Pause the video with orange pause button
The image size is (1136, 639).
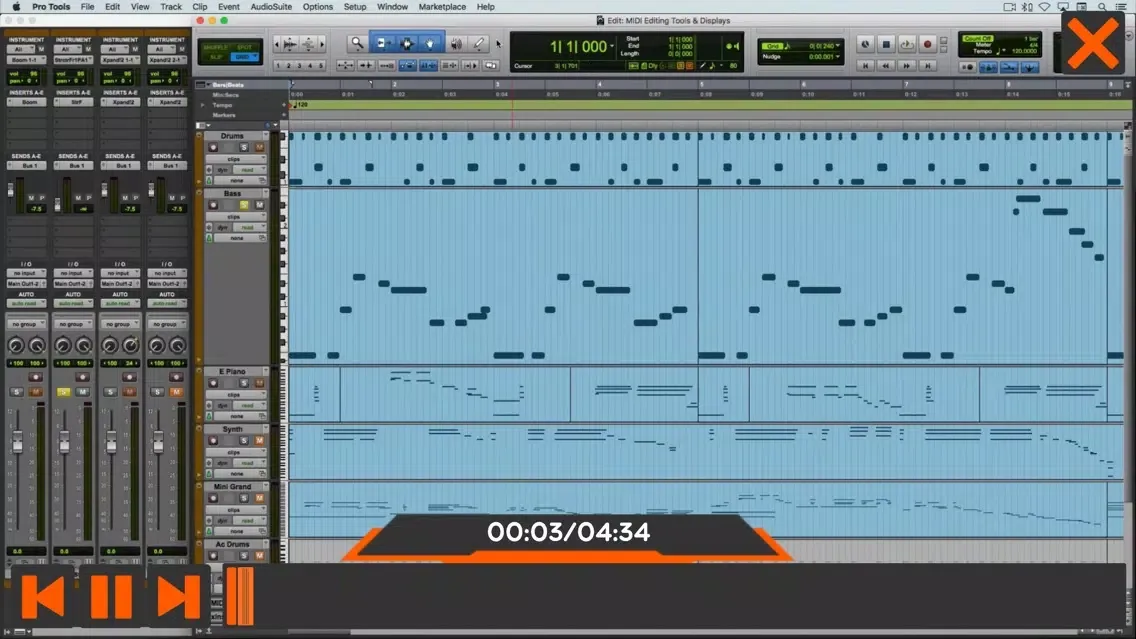pos(111,597)
